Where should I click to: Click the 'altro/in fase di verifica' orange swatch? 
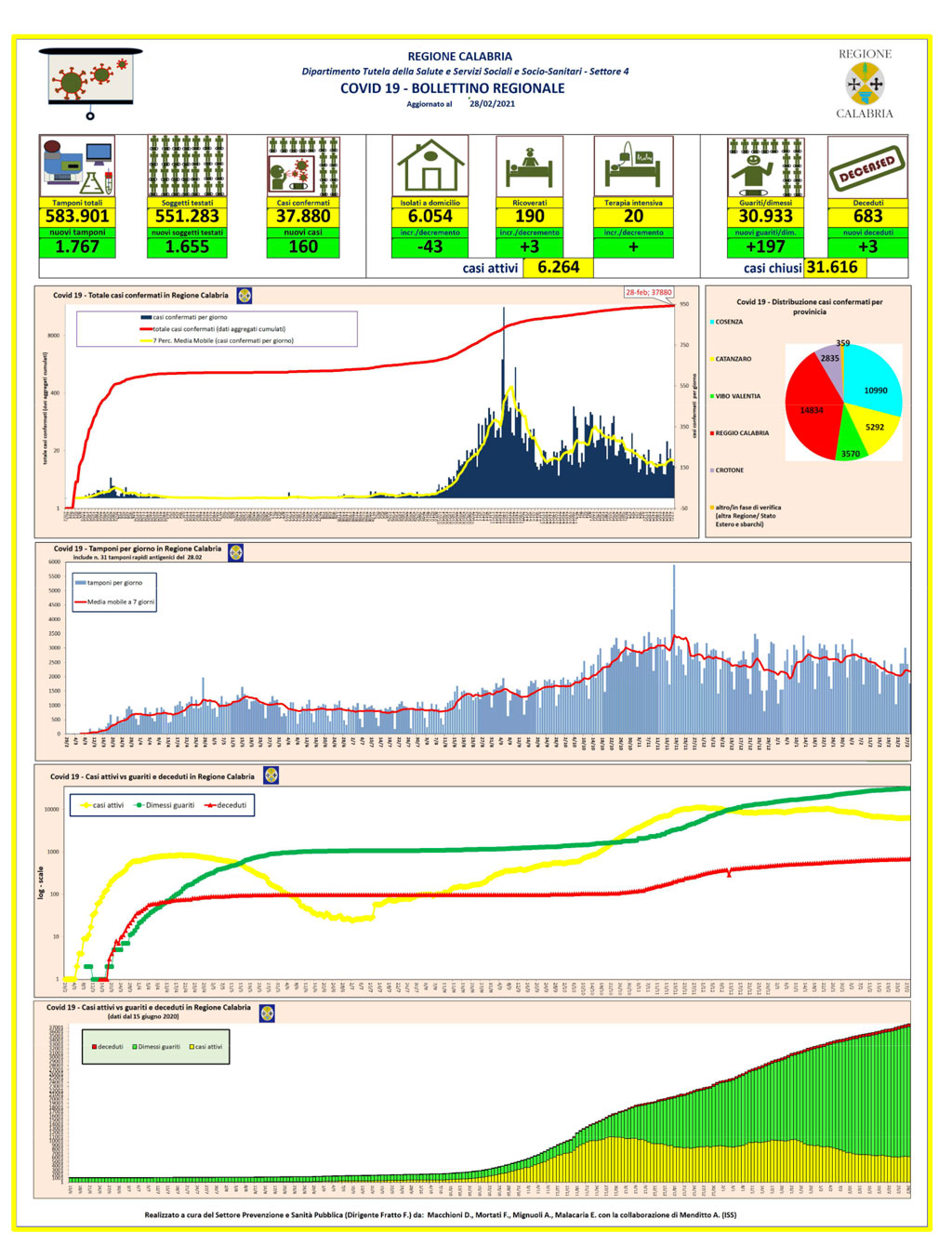(712, 508)
